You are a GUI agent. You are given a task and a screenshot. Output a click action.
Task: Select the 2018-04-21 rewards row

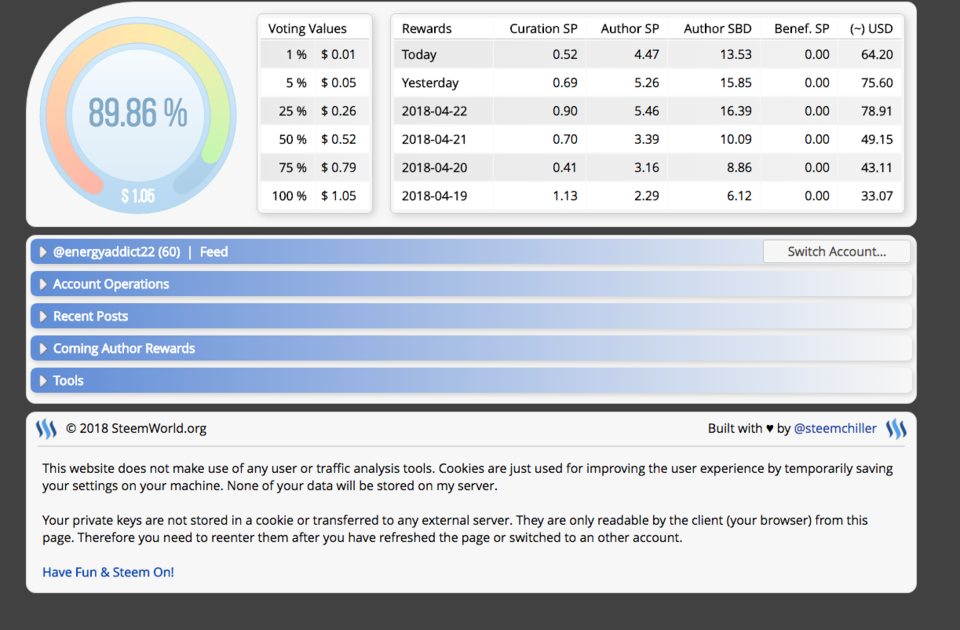pos(648,139)
